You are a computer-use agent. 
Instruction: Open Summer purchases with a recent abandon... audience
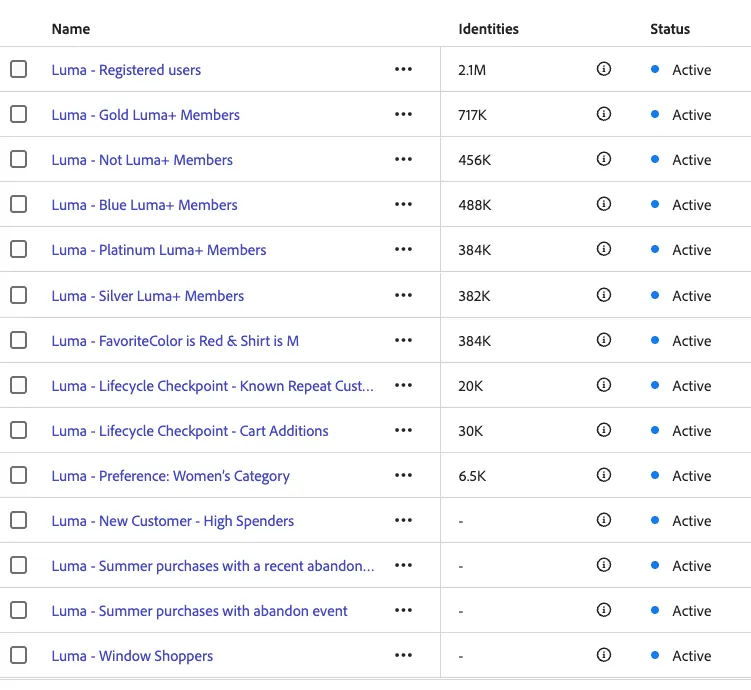tap(213, 566)
